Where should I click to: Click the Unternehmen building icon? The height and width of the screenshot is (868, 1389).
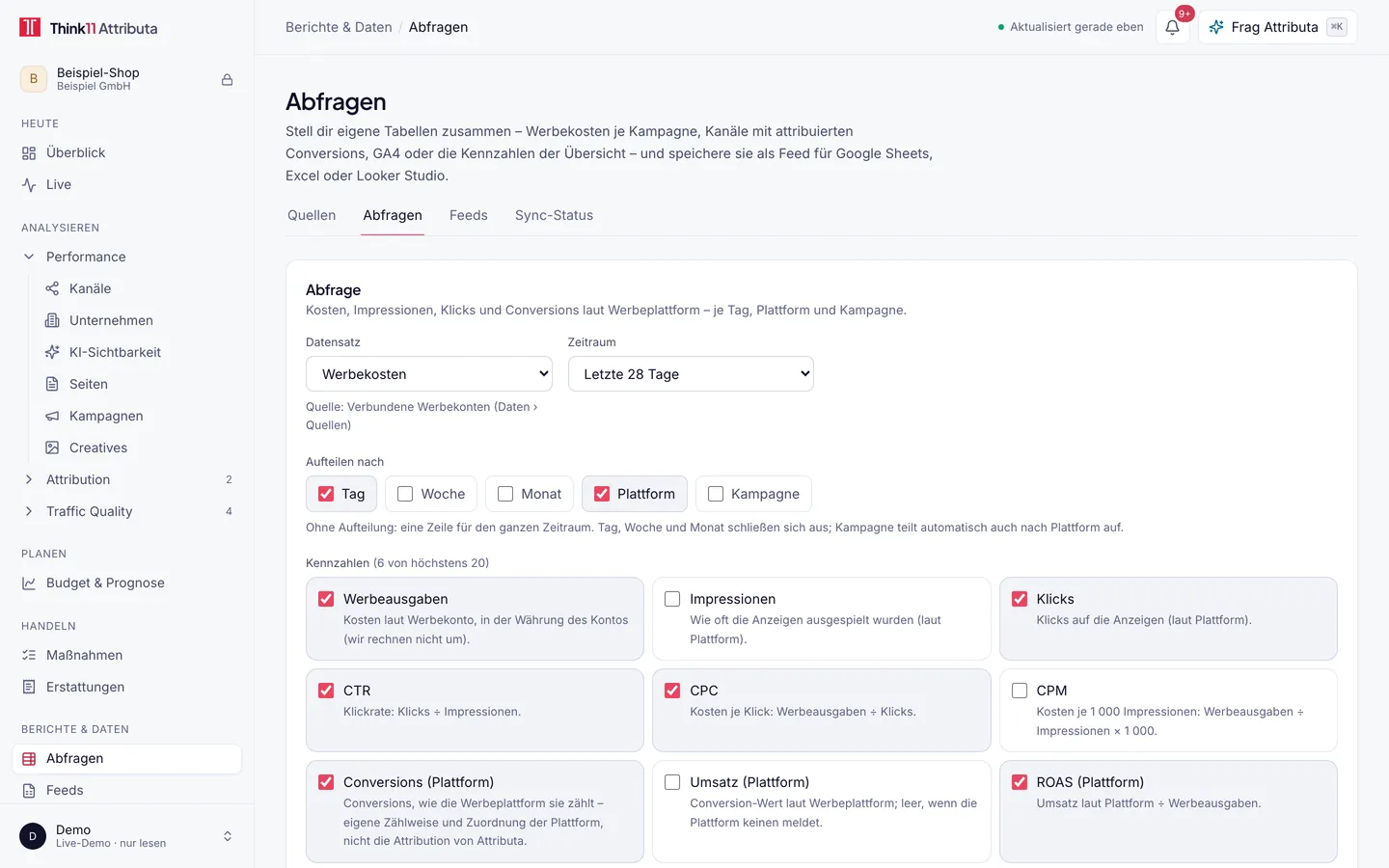[52, 320]
